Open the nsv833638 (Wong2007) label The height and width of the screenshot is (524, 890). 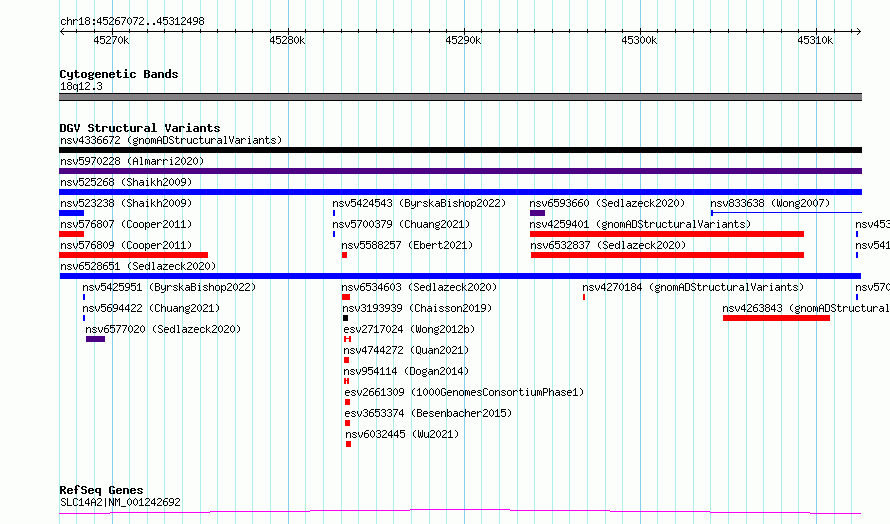pos(770,203)
